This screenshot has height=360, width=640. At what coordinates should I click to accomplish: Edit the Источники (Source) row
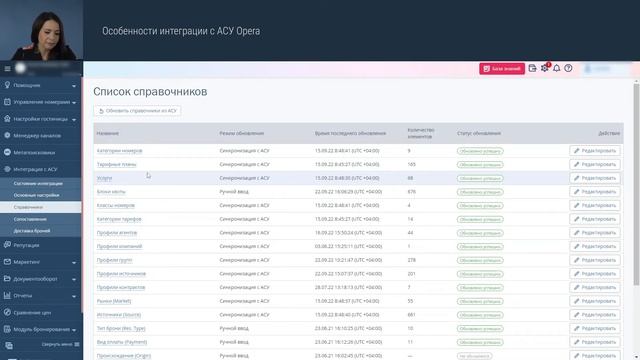595,315
